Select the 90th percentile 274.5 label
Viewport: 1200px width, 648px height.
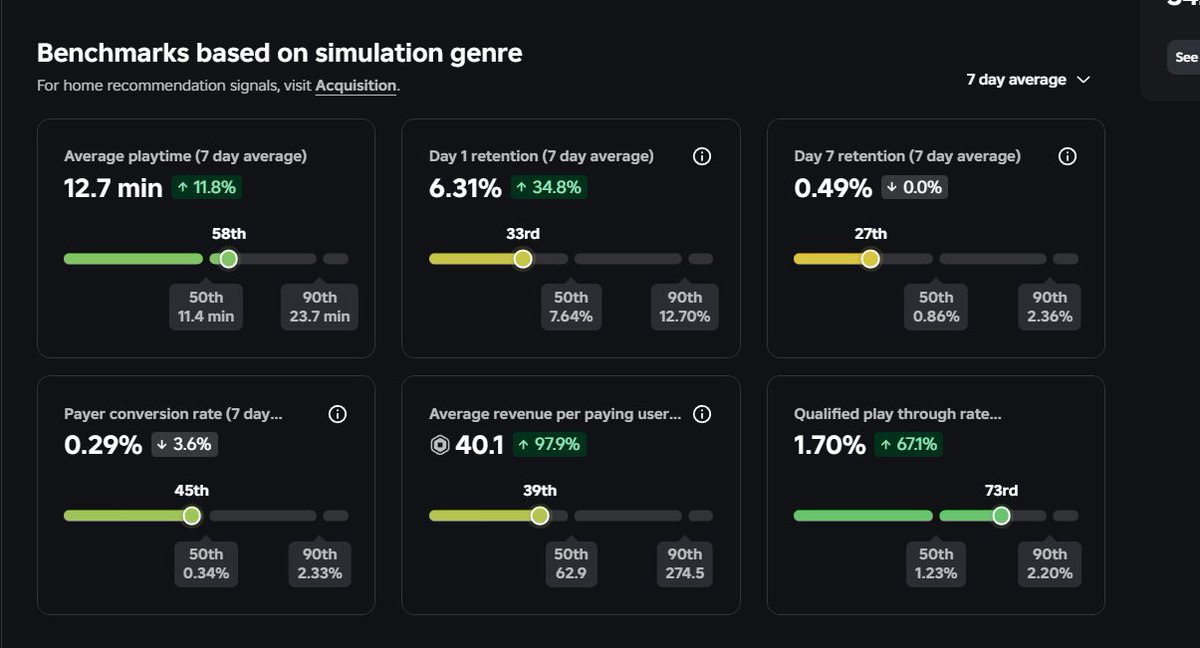[685, 564]
